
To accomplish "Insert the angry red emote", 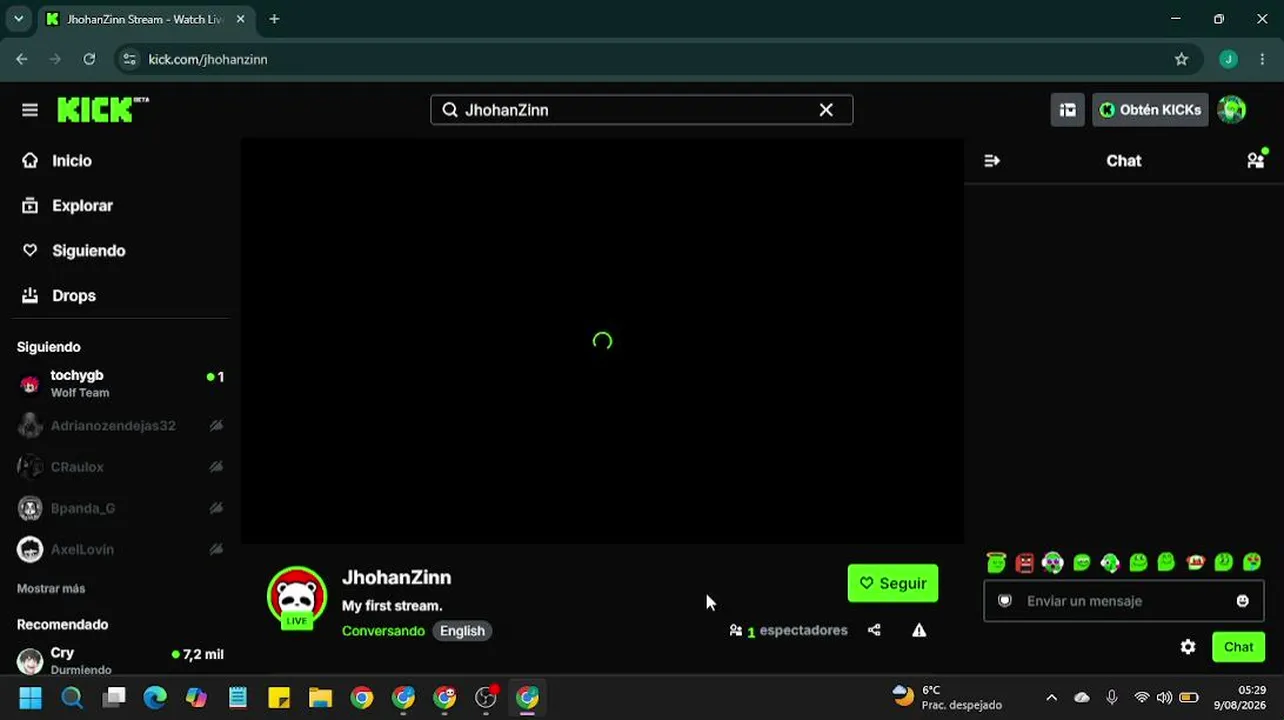I will pos(1024,563).
